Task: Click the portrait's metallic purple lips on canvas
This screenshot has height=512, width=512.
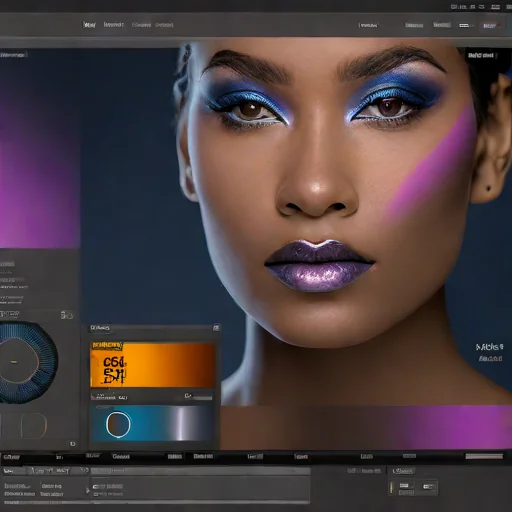Action: point(319,266)
